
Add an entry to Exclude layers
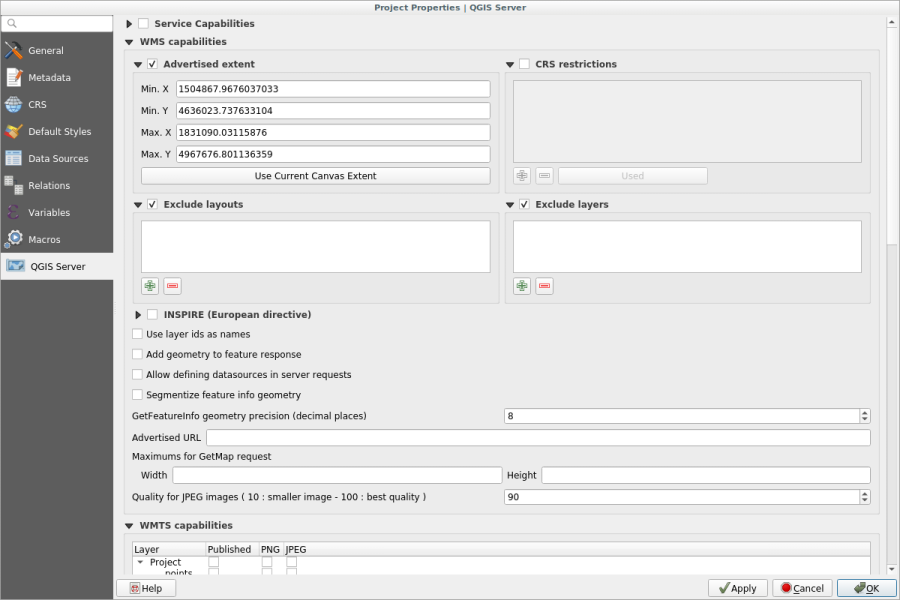pyautogui.click(x=521, y=286)
